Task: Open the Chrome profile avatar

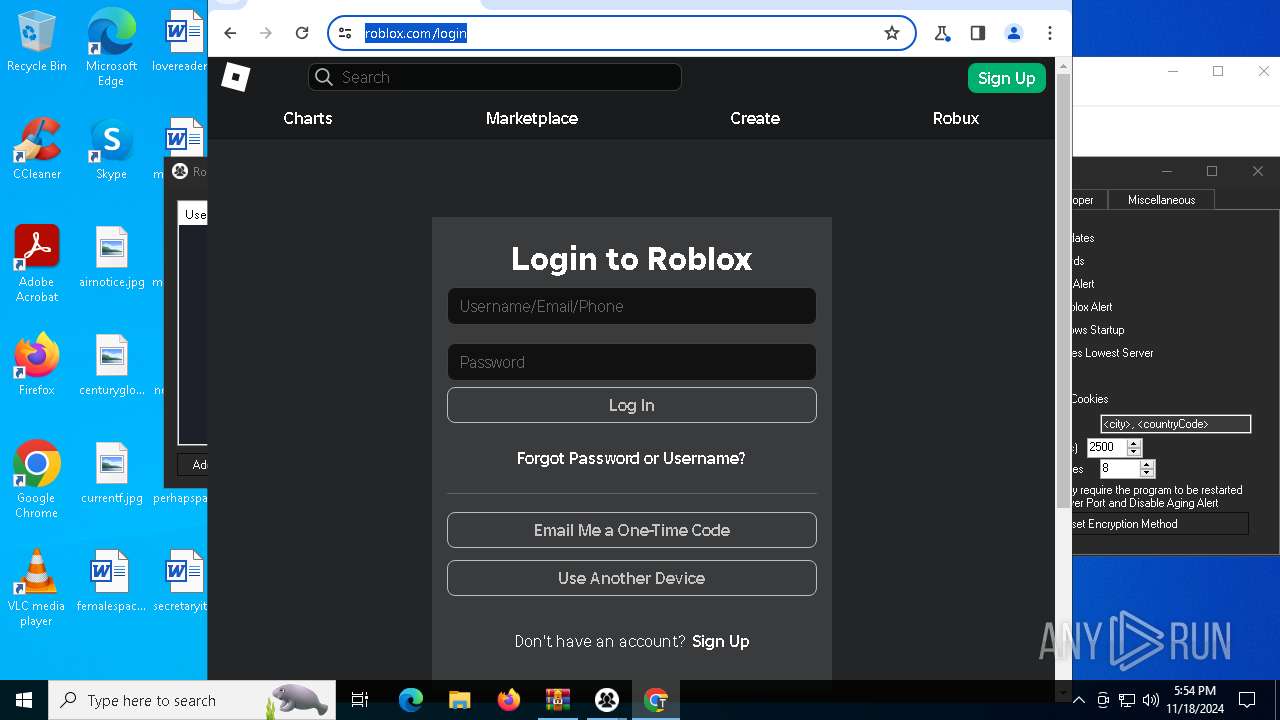Action: click(1014, 33)
